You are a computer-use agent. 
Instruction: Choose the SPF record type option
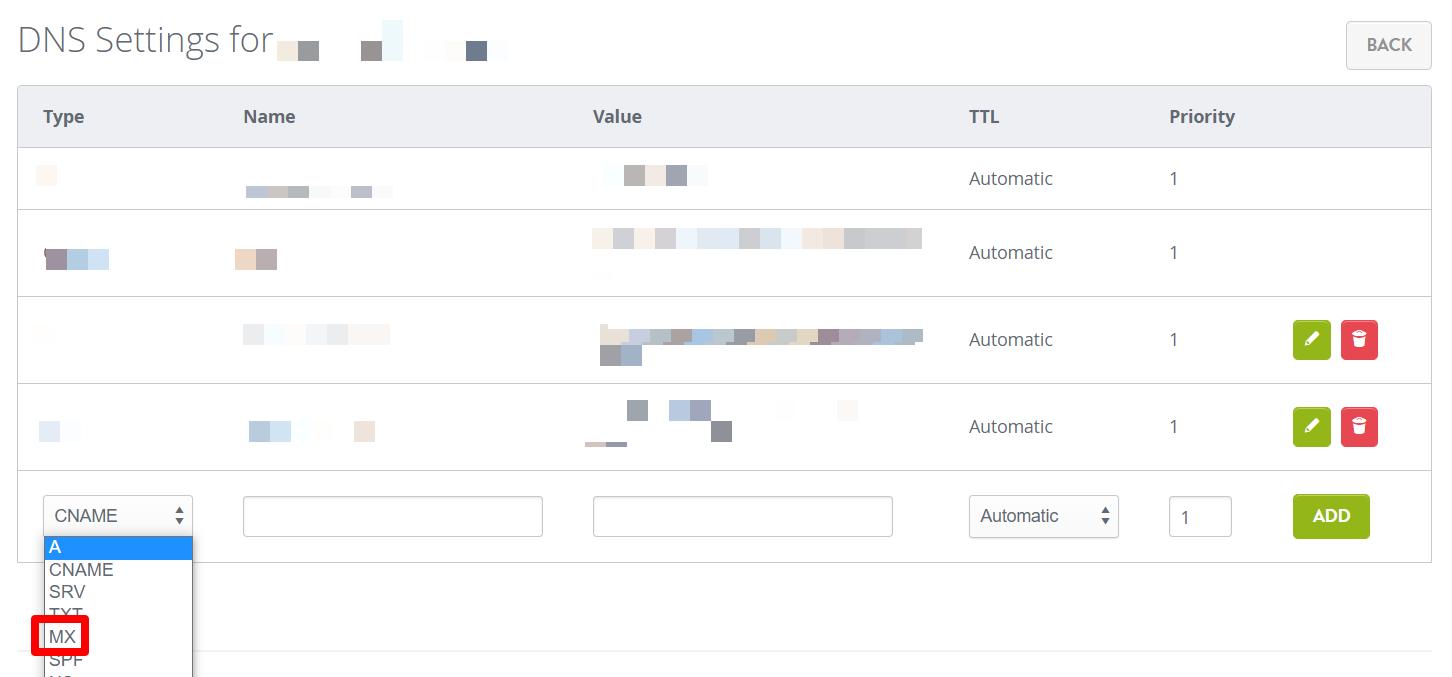[66, 660]
